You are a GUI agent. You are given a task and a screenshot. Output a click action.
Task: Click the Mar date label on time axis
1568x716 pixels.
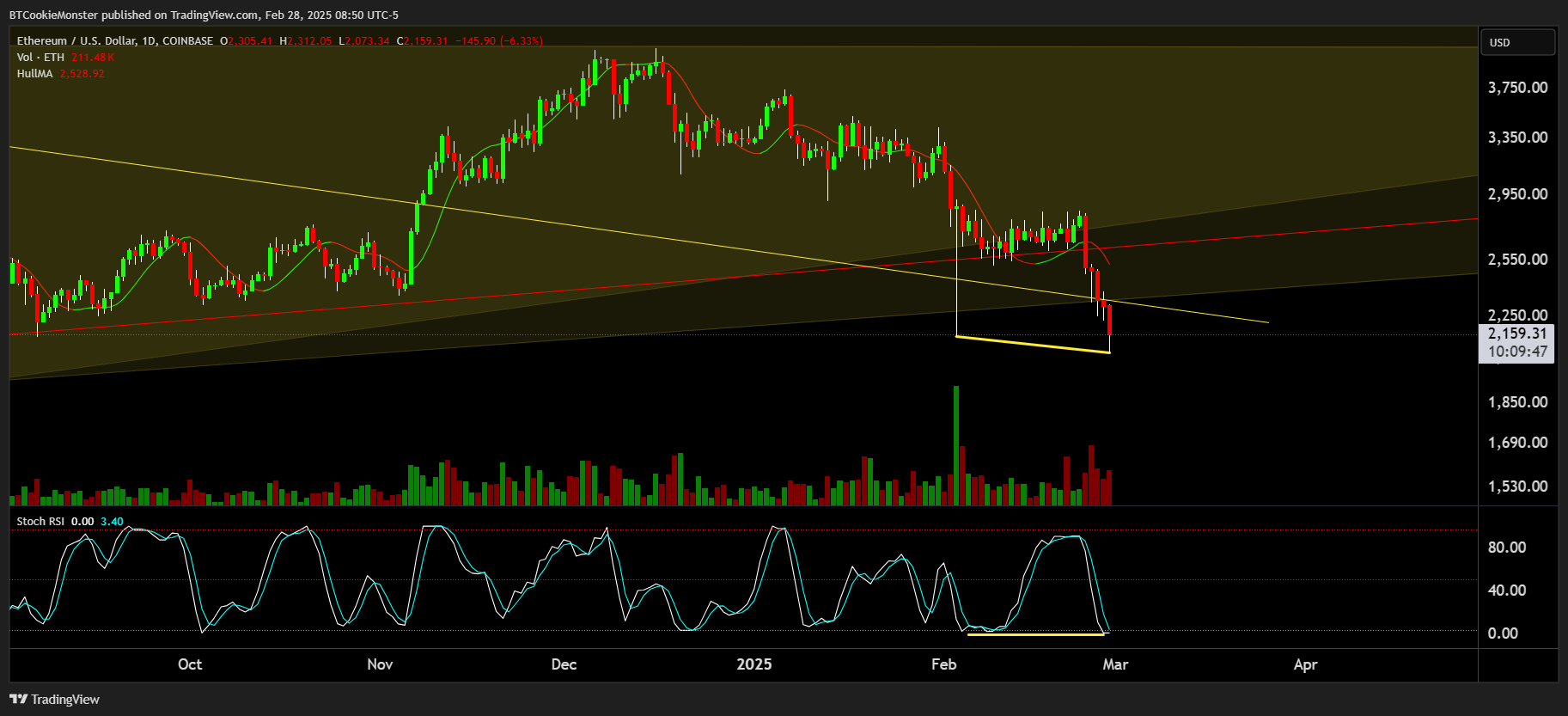[x=1115, y=664]
